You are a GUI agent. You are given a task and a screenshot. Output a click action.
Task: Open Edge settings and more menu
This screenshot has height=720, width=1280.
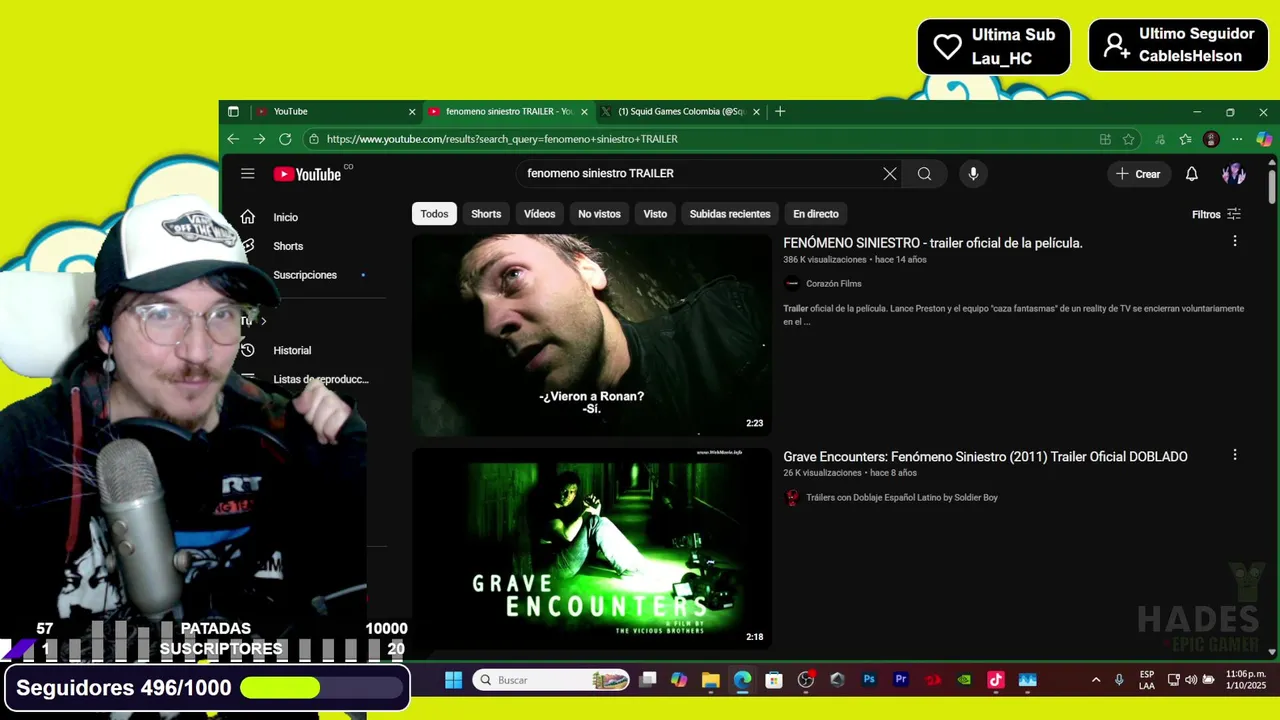[1237, 139]
